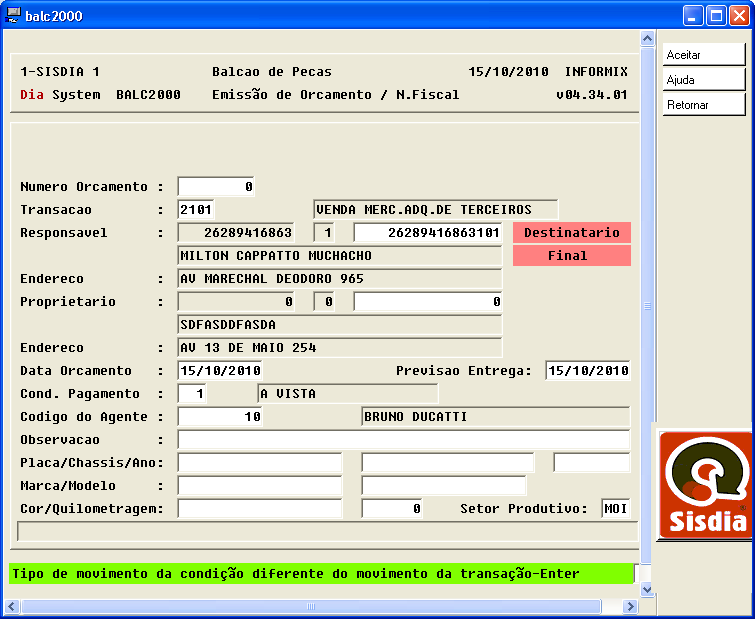Open Ajuda help button
The image size is (755, 619).
tap(703, 79)
